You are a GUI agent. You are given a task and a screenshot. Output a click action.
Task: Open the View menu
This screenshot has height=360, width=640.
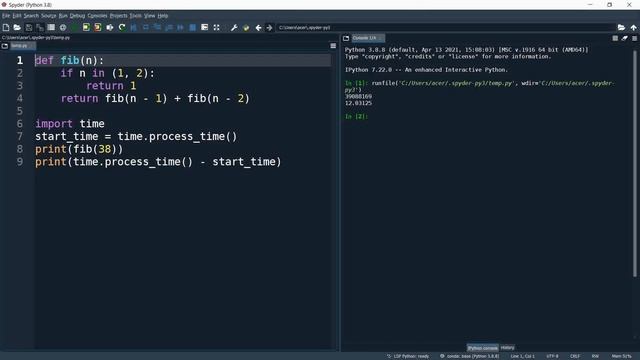tap(149, 16)
